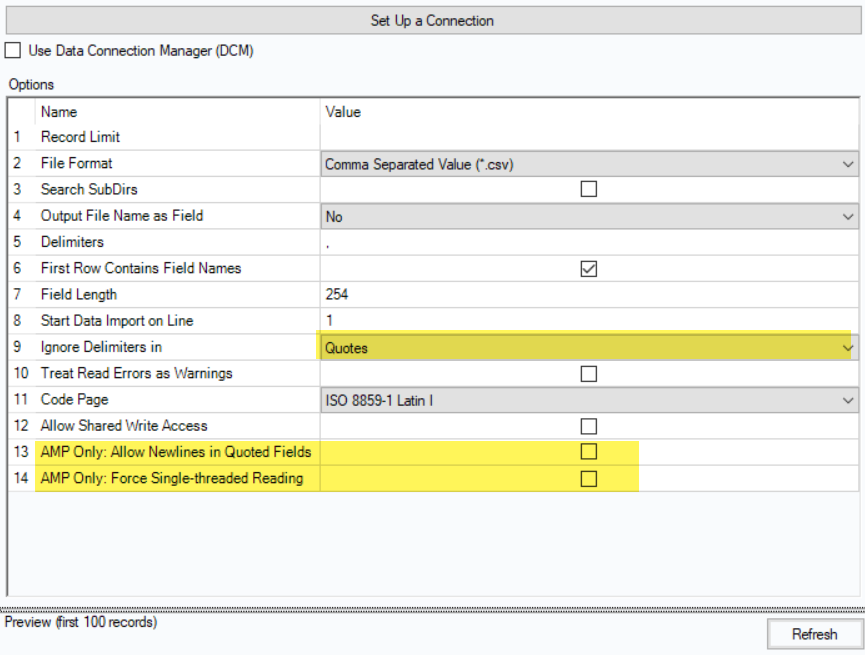Click the Set Up a Connection button

pos(432,20)
